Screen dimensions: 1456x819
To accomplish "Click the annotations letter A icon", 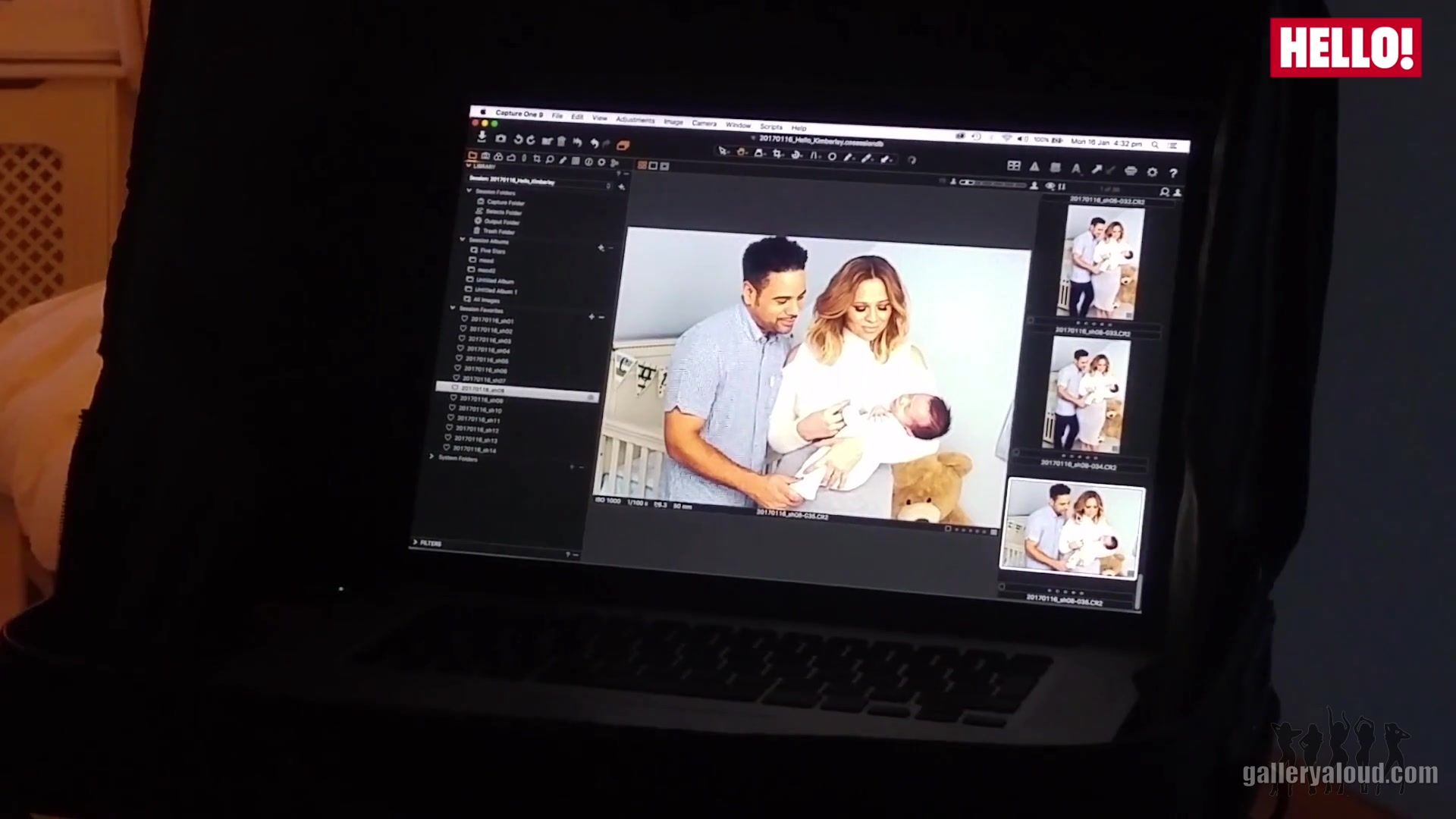I will (1075, 168).
